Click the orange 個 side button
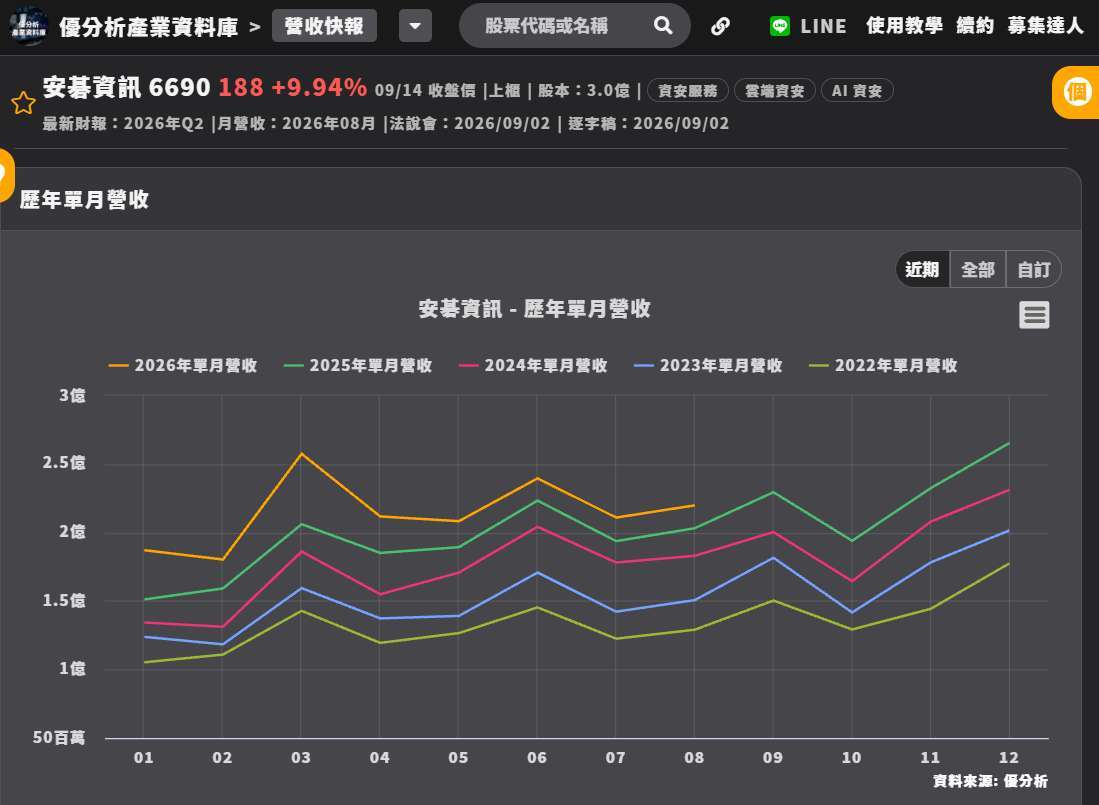The image size is (1099, 805). 1077,92
